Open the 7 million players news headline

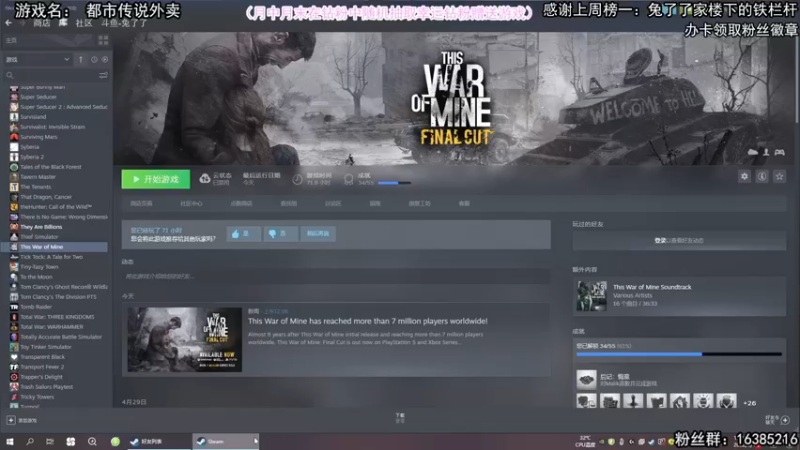(367, 321)
